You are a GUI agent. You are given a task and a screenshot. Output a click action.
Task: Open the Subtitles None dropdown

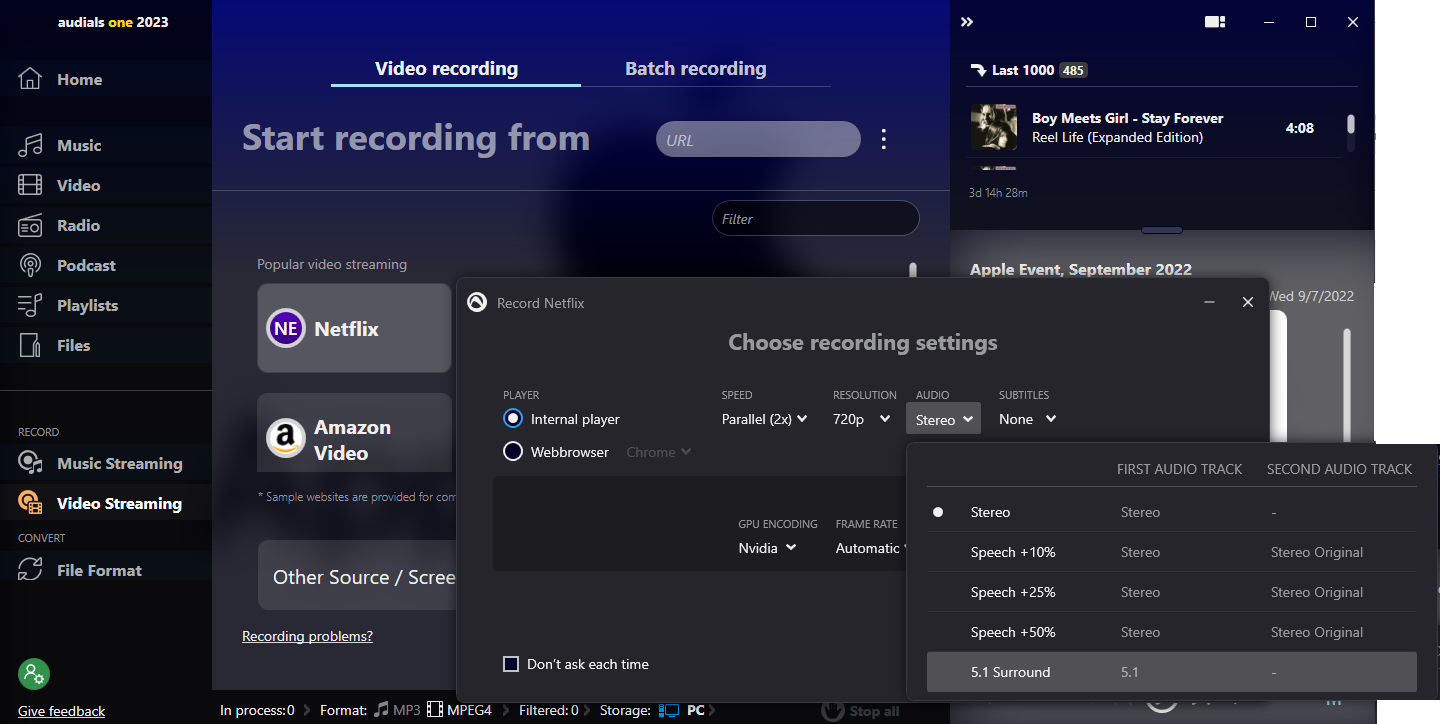[x=1028, y=419]
